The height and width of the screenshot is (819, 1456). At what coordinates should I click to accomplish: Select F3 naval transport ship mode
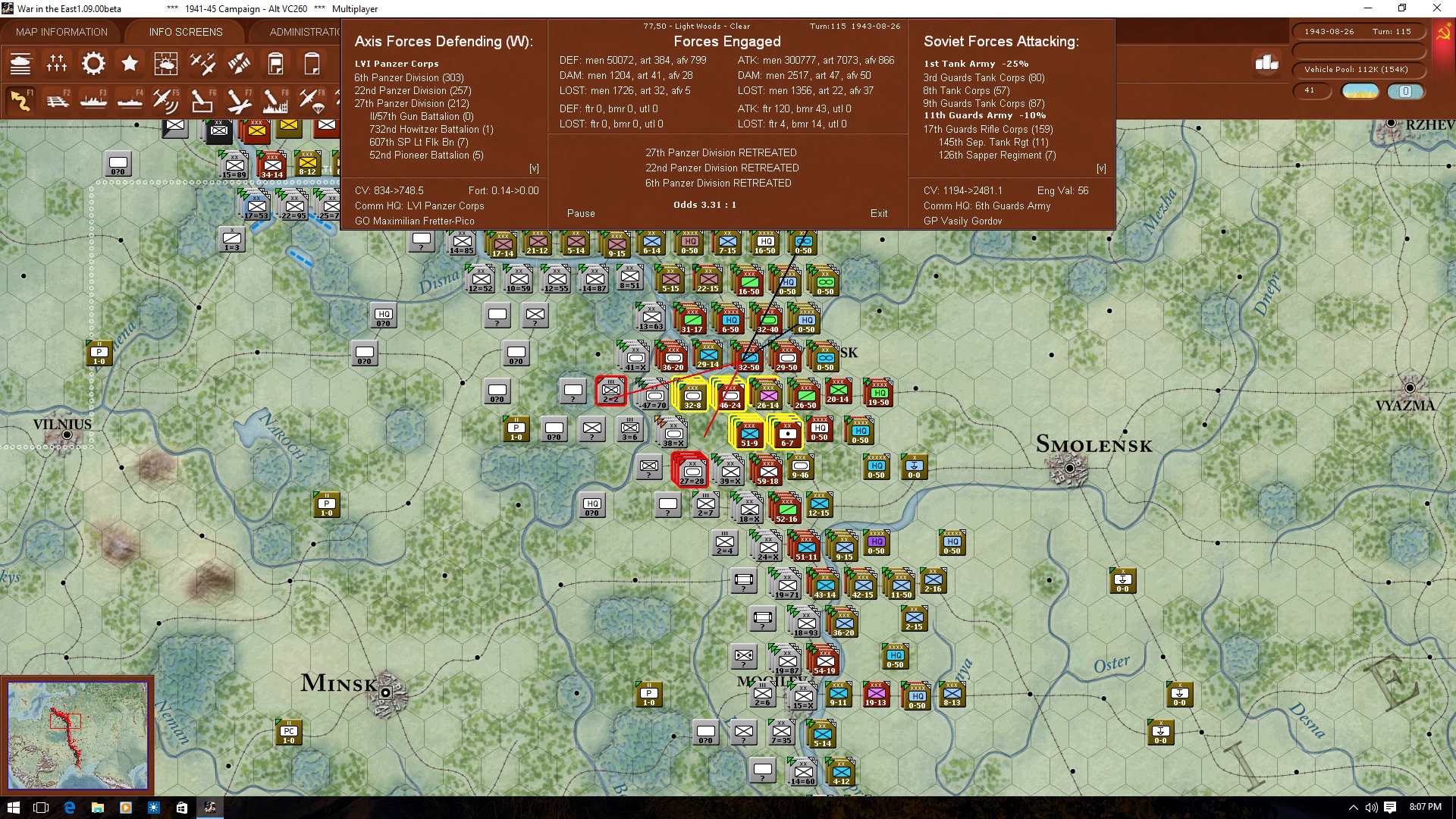pyautogui.click(x=94, y=100)
